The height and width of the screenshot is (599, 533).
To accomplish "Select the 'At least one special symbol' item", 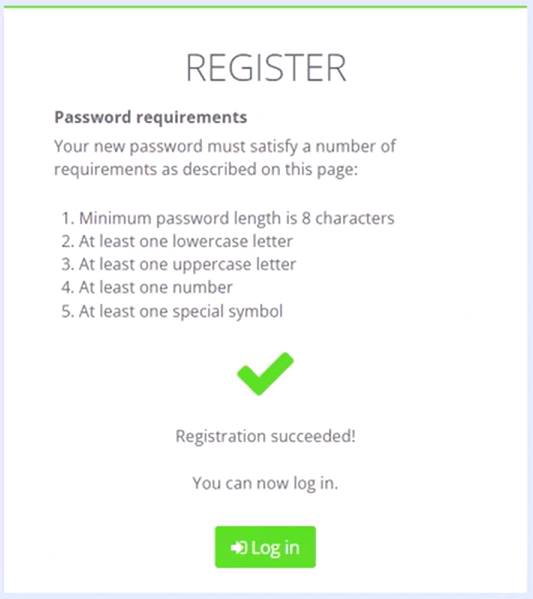I will tap(172, 311).
